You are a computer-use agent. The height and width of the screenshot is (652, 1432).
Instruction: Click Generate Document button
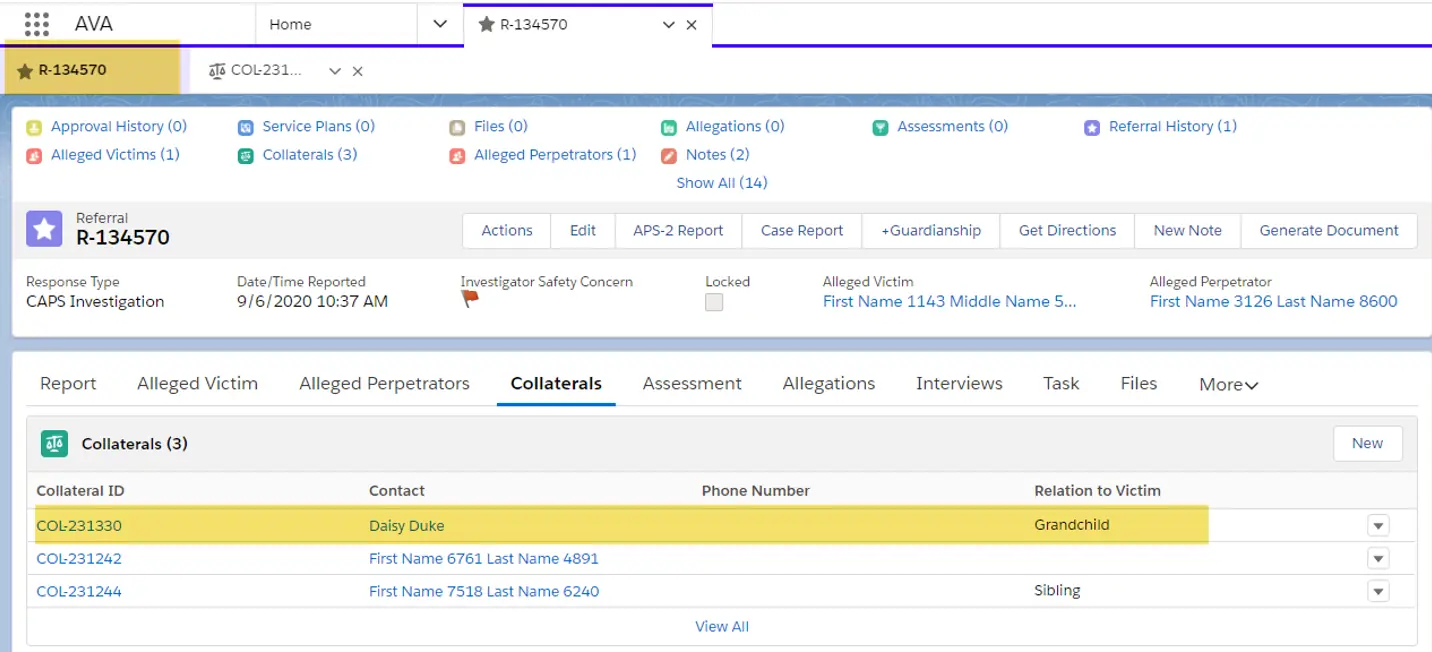point(1329,230)
